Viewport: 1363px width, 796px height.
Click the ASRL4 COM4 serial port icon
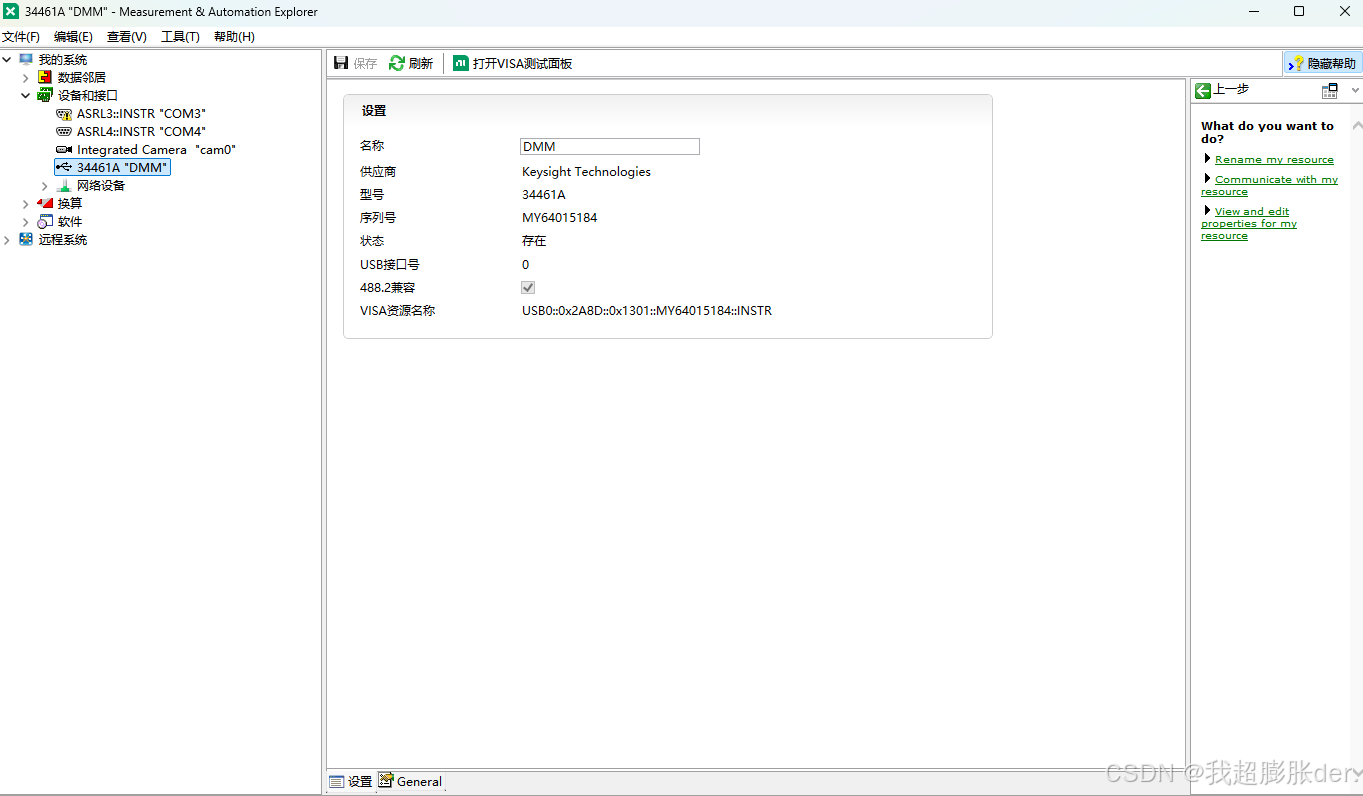tap(64, 132)
